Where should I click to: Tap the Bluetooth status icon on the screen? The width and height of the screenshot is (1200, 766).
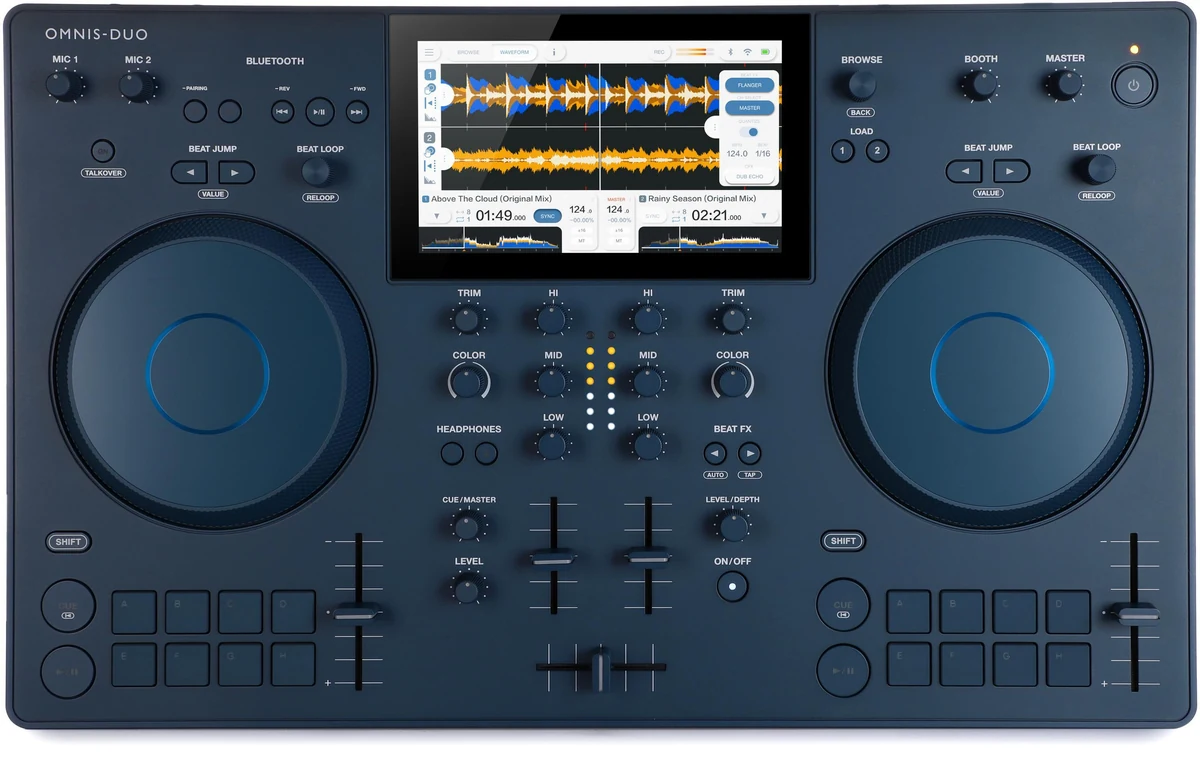pyautogui.click(x=730, y=52)
